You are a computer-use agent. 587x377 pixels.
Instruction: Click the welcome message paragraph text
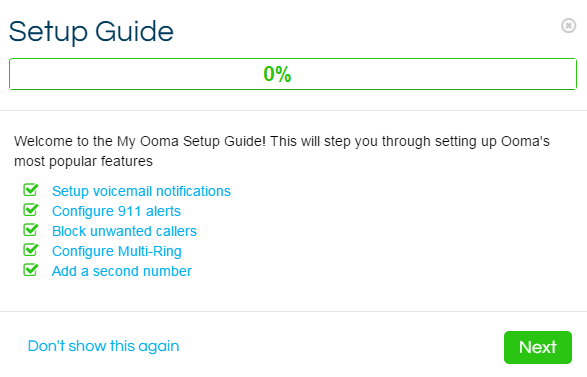[x=282, y=151]
